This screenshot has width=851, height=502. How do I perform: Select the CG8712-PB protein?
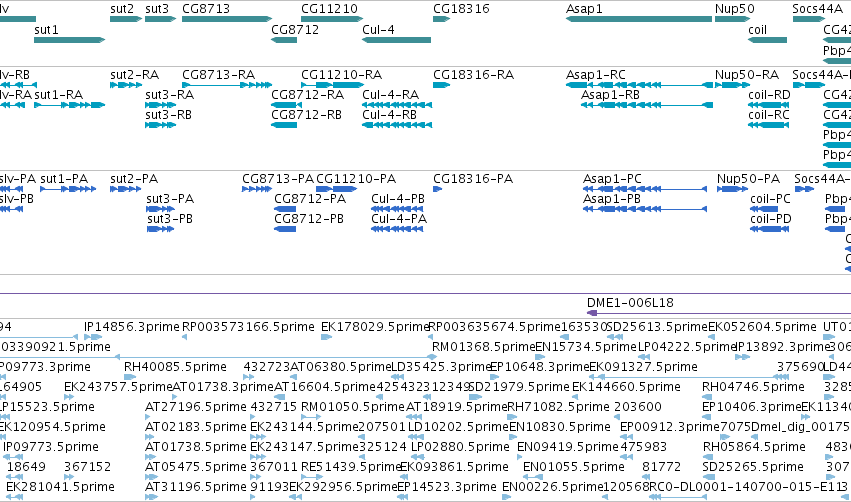285,229
